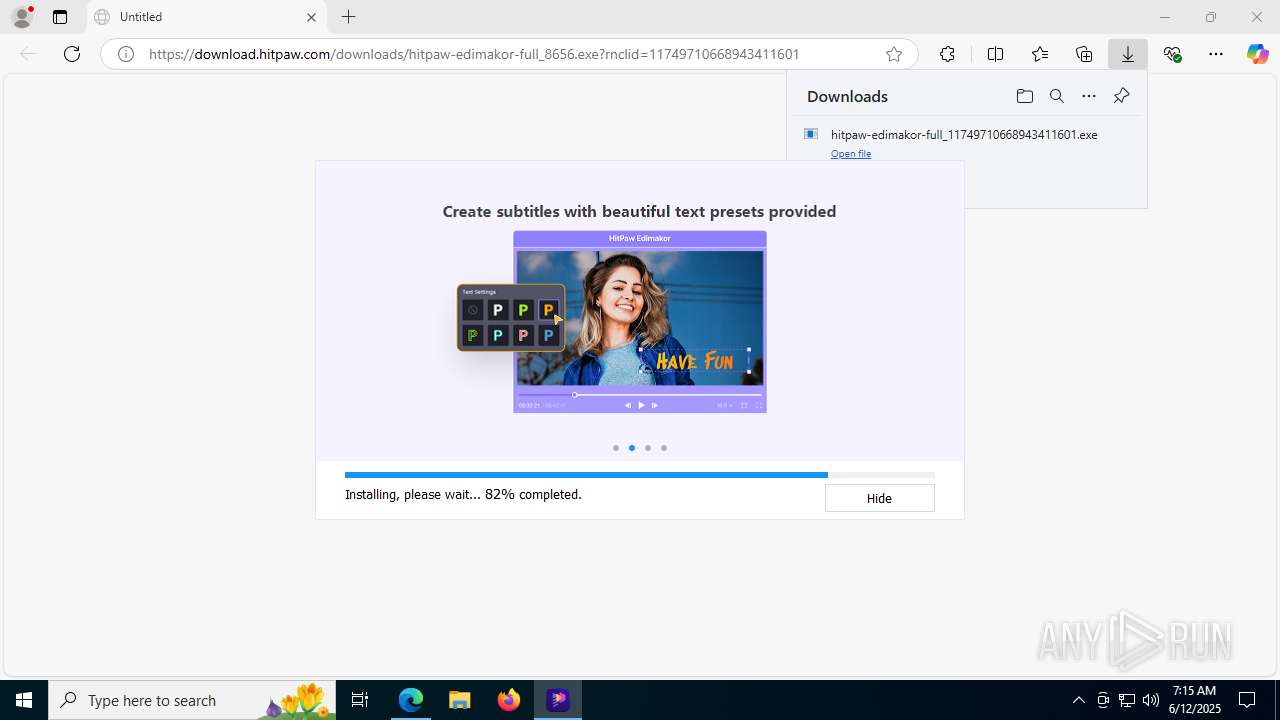Open Browser essentials icon

(1173, 54)
